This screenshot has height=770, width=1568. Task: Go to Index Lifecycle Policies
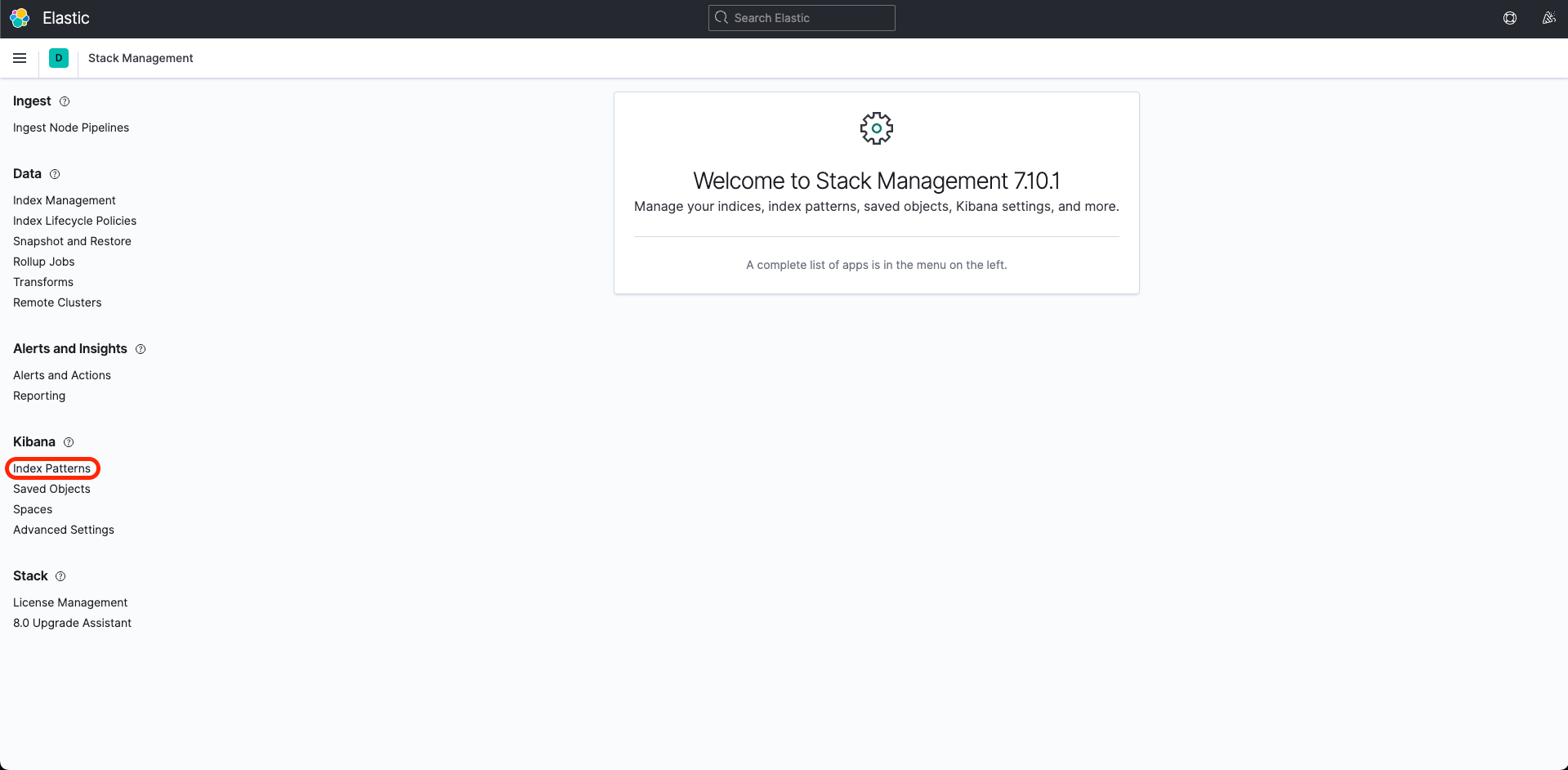[74, 221]
